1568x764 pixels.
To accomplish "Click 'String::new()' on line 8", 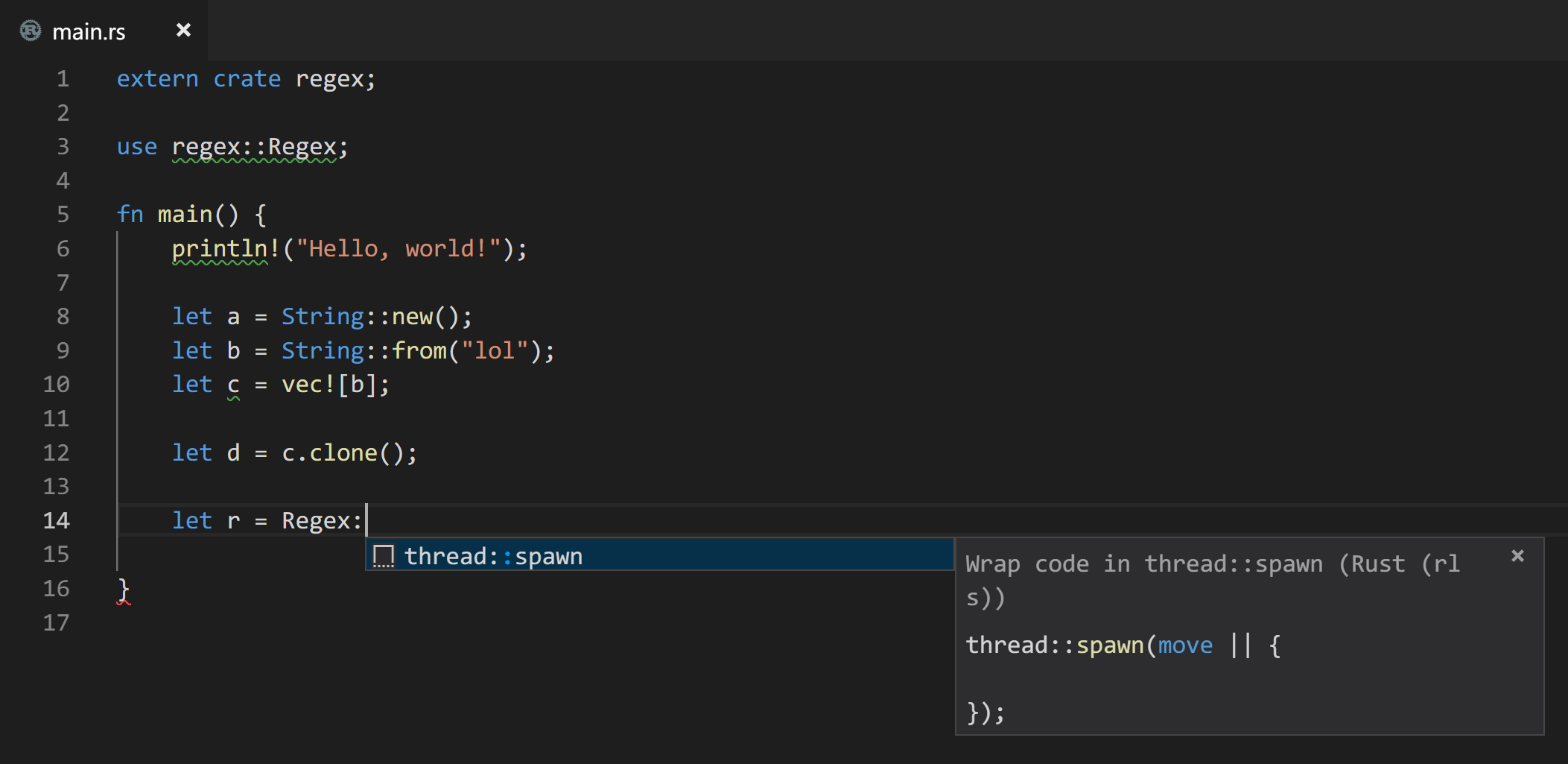I will [370, 317].
